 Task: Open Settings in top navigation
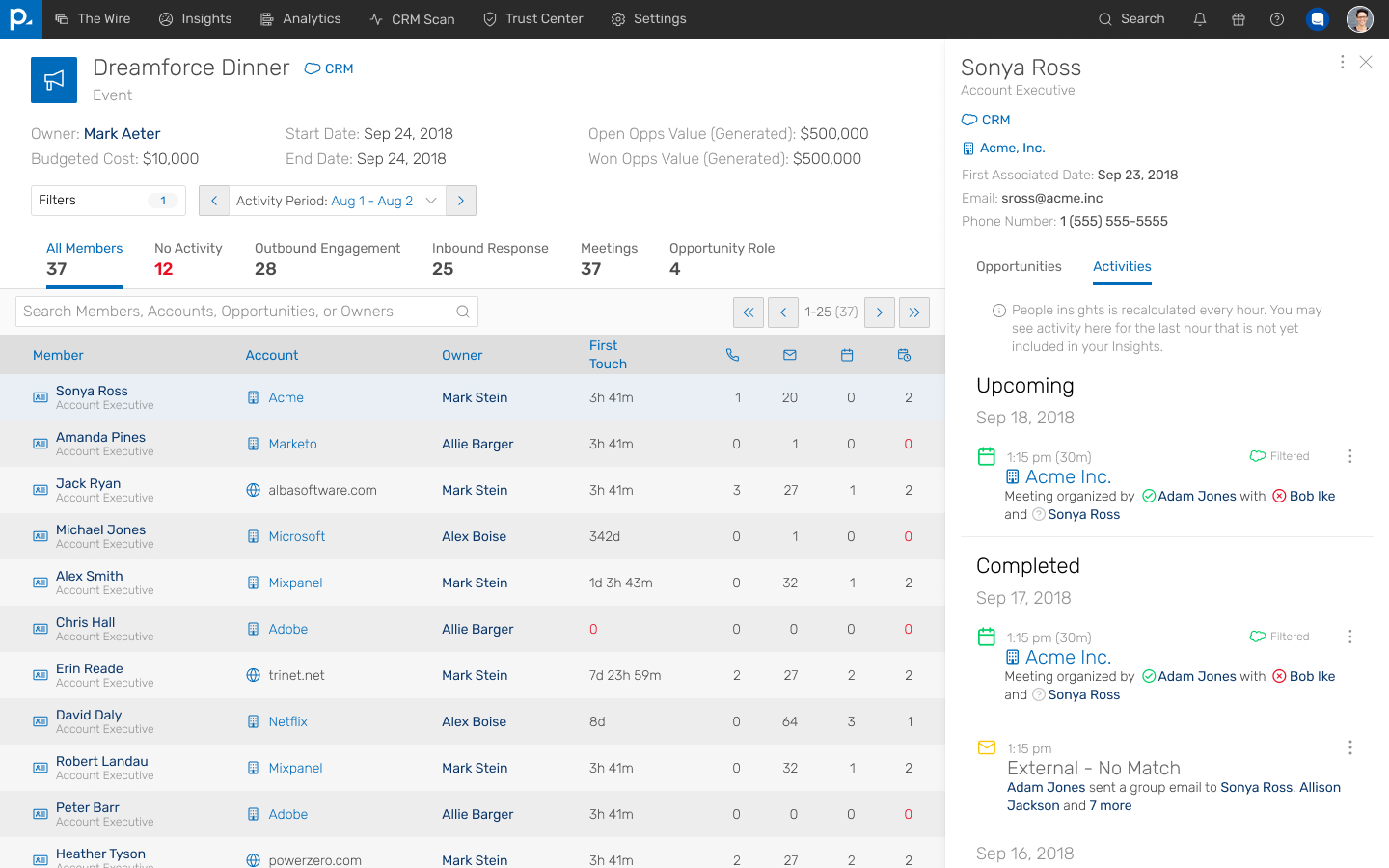648,19
